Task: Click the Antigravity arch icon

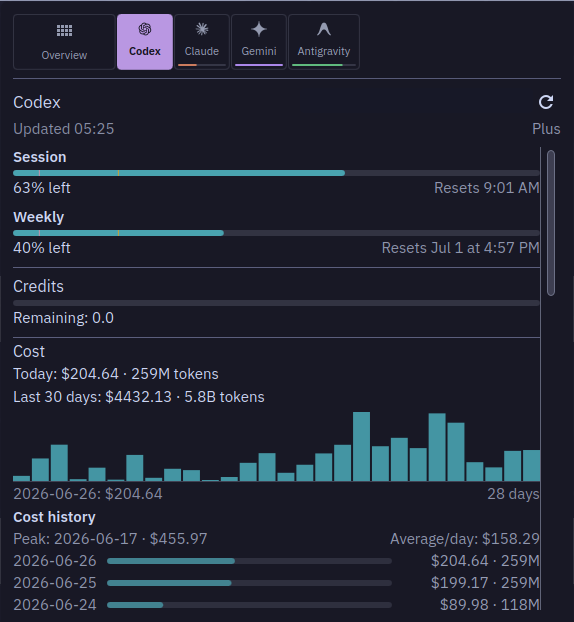Action: pos(324,29)
